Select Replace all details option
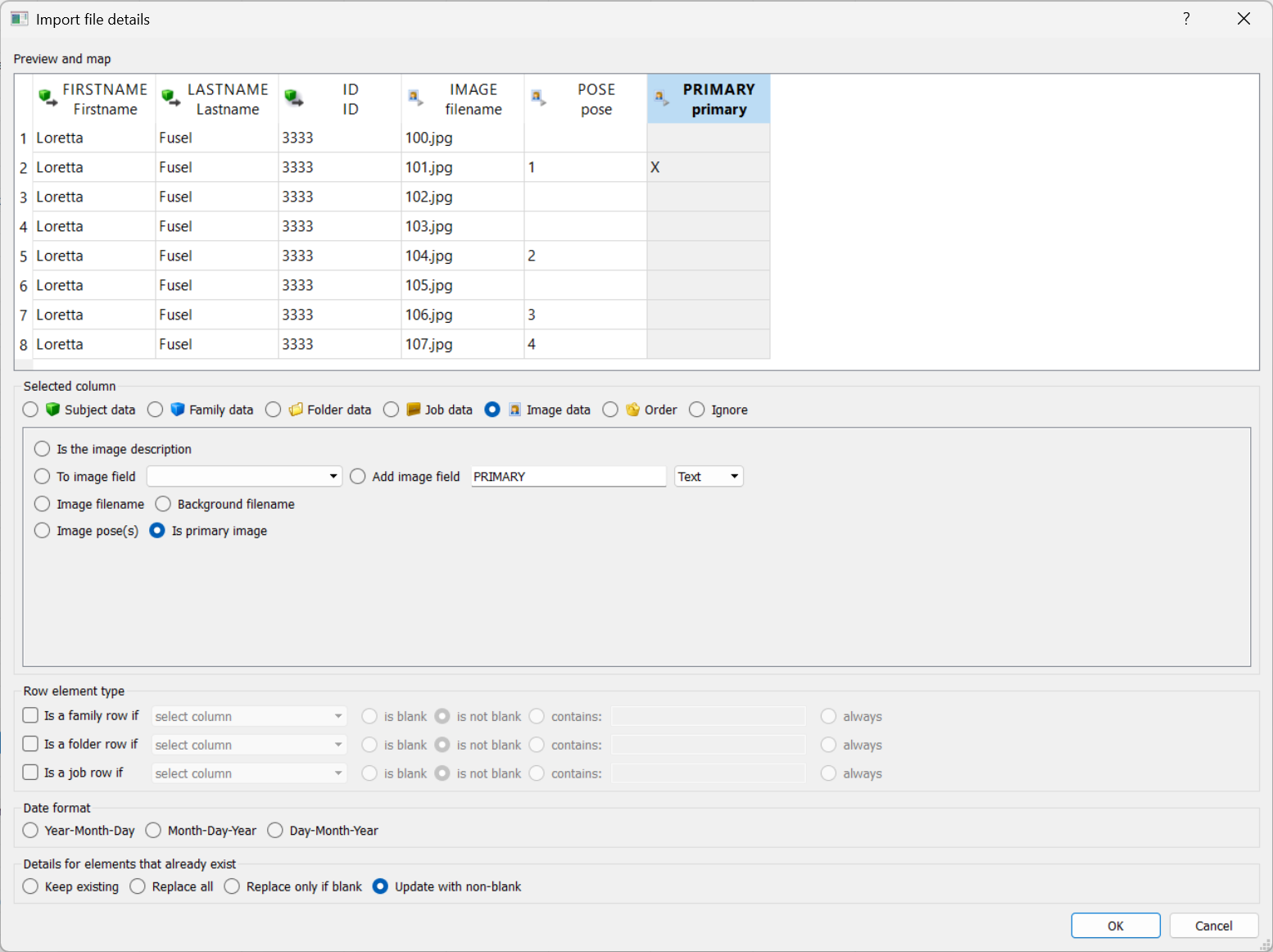Image resolution: width=1273 pixels, height=952 pixels. pos(138,886)
